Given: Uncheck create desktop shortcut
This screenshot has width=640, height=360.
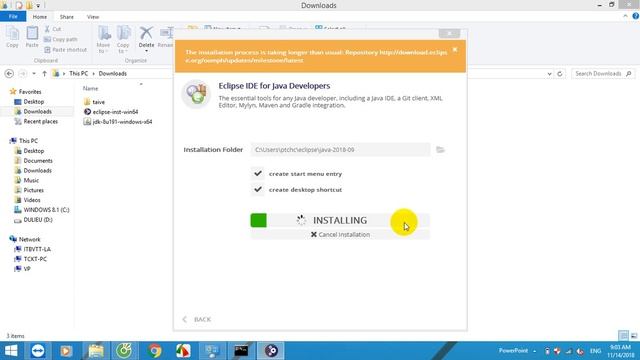Looking at the screenshot, I should tap(258, 189).
